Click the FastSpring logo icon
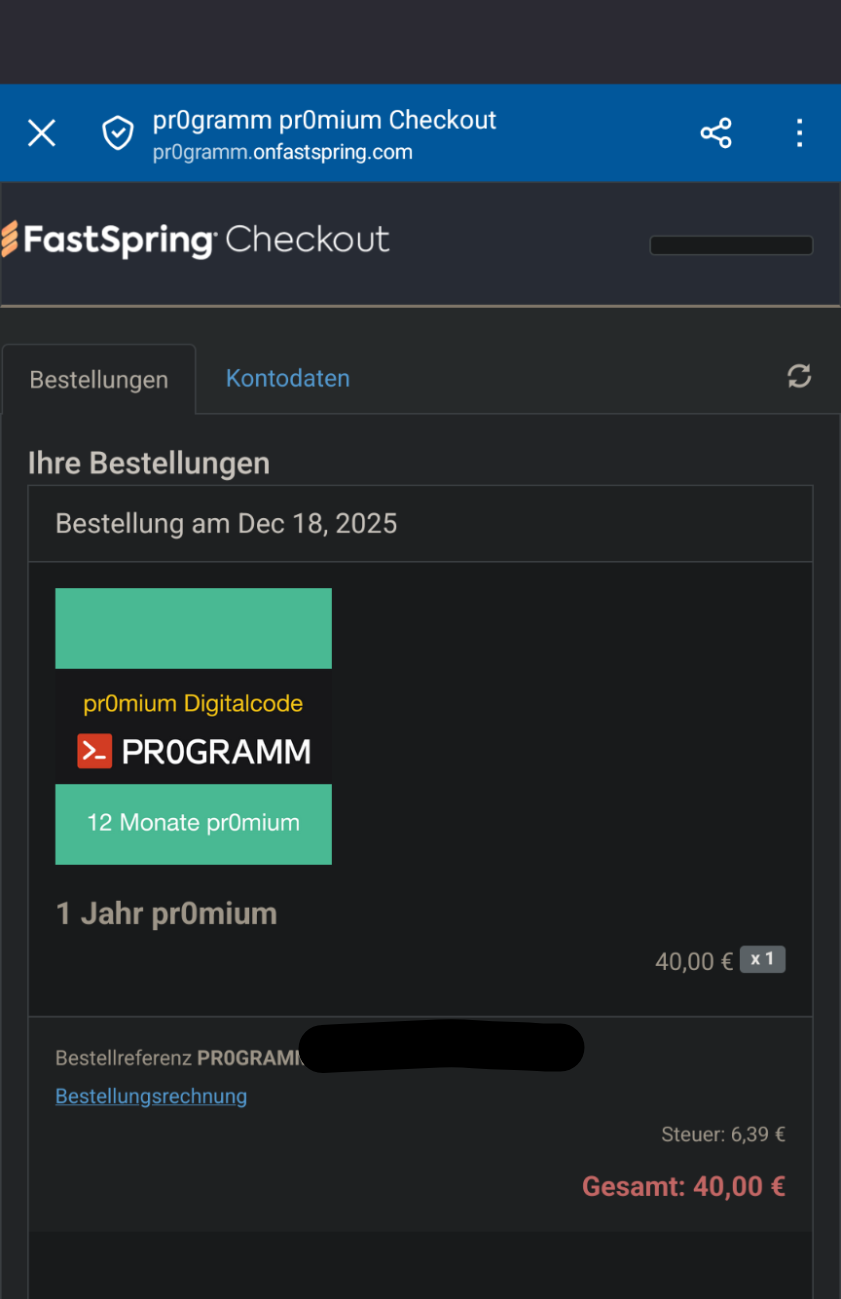This screenshot has width=841, height=1299. click(10, 240)
